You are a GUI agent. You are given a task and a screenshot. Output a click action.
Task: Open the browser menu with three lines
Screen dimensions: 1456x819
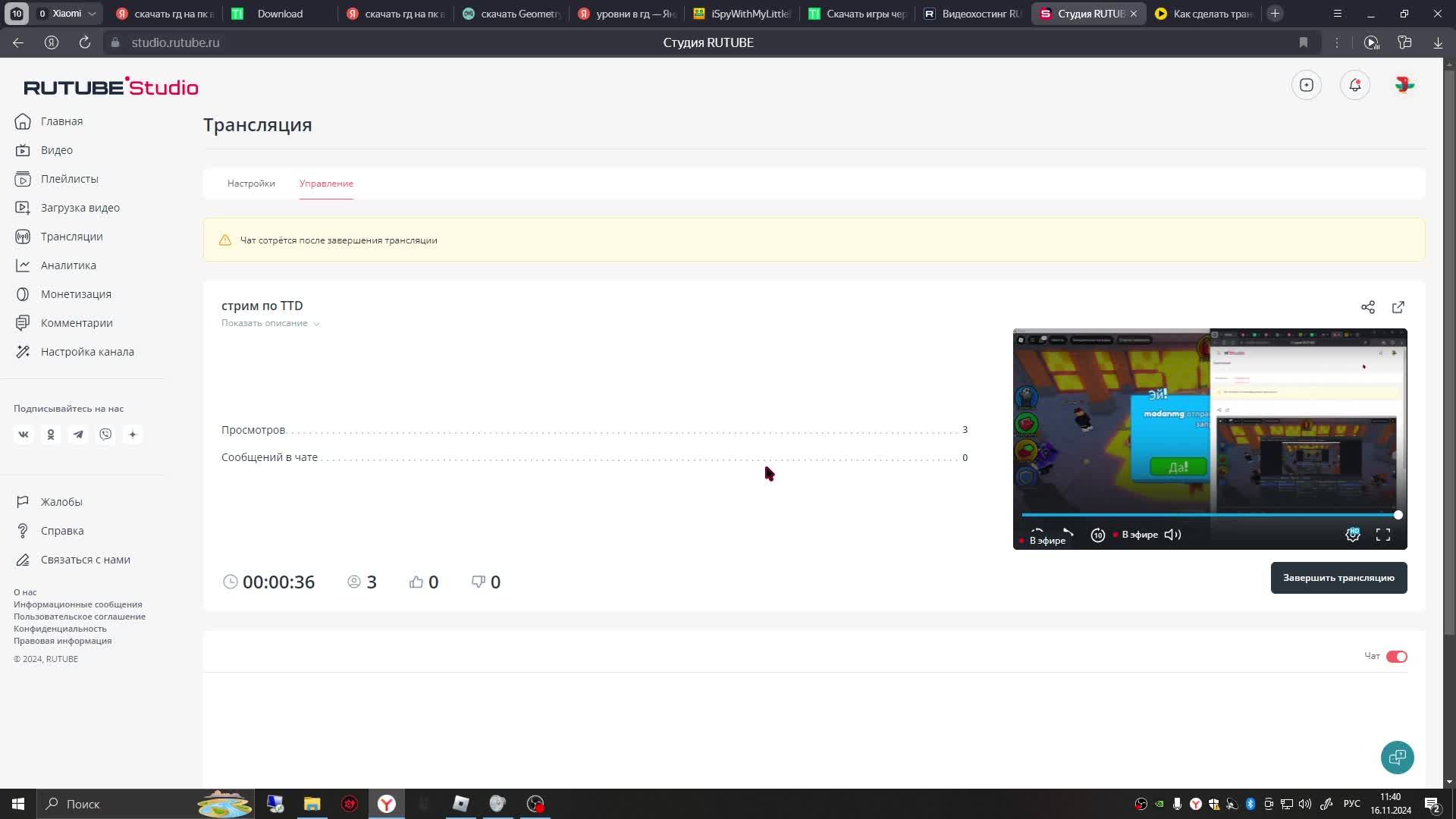click(1337, 13)
